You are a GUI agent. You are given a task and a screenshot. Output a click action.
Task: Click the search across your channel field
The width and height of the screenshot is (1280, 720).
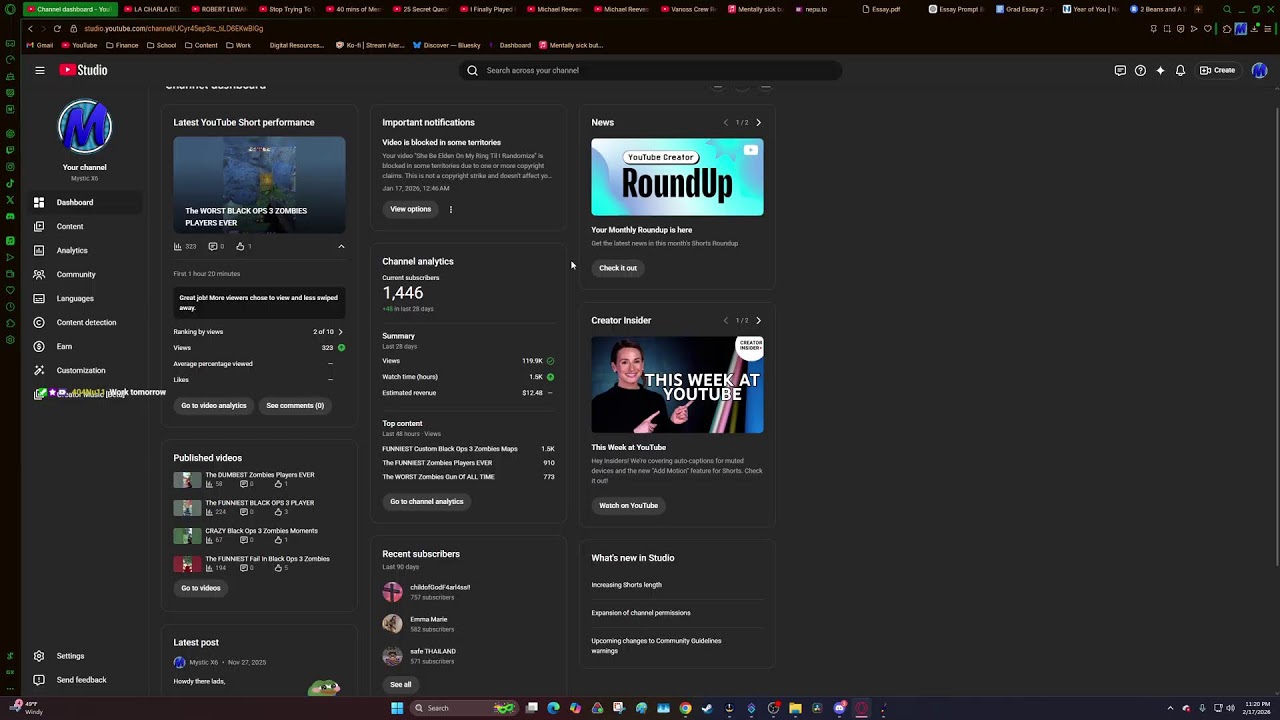(651, 70)
